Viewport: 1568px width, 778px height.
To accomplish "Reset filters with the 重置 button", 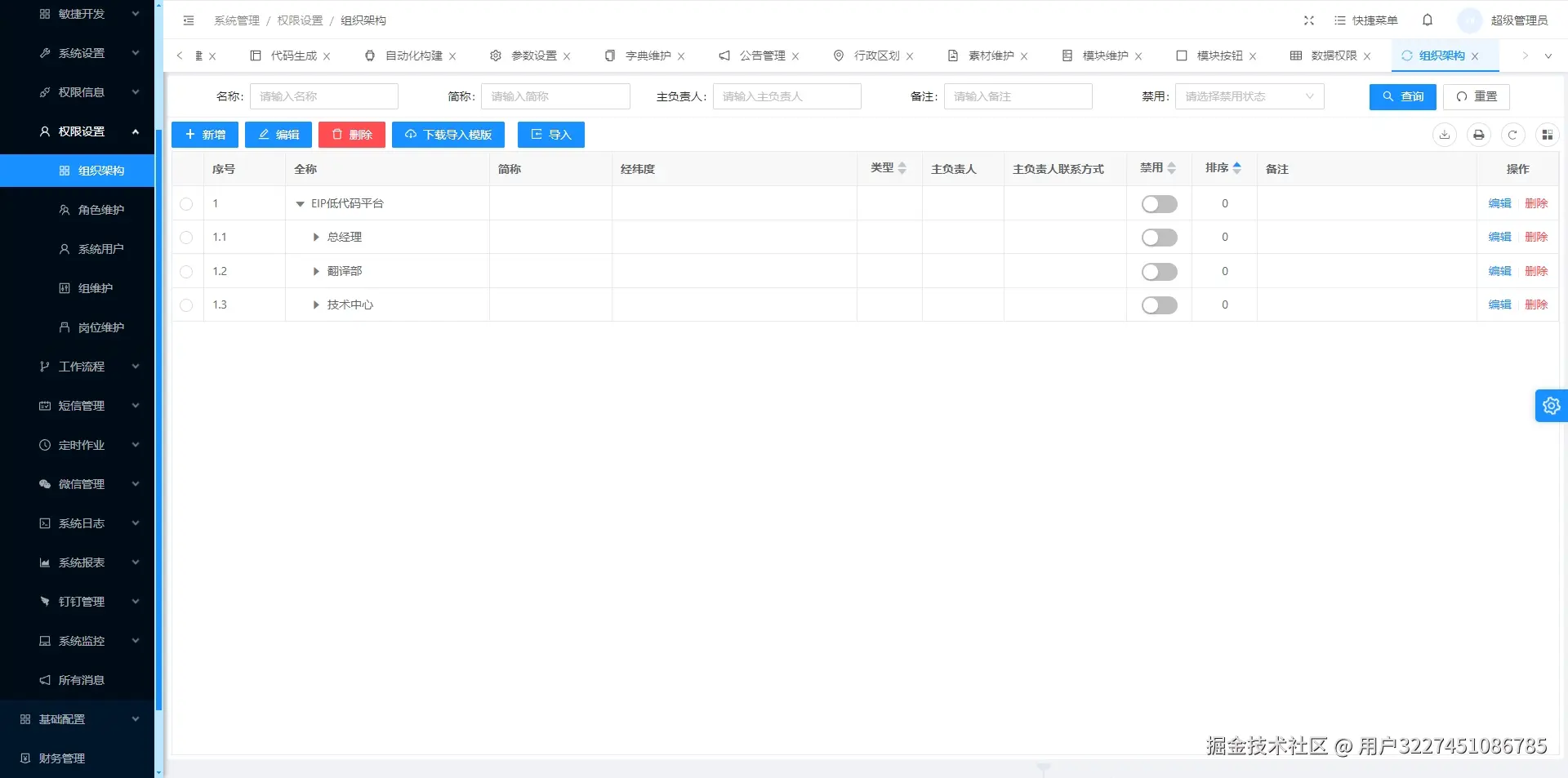I will pos(1477,96).
